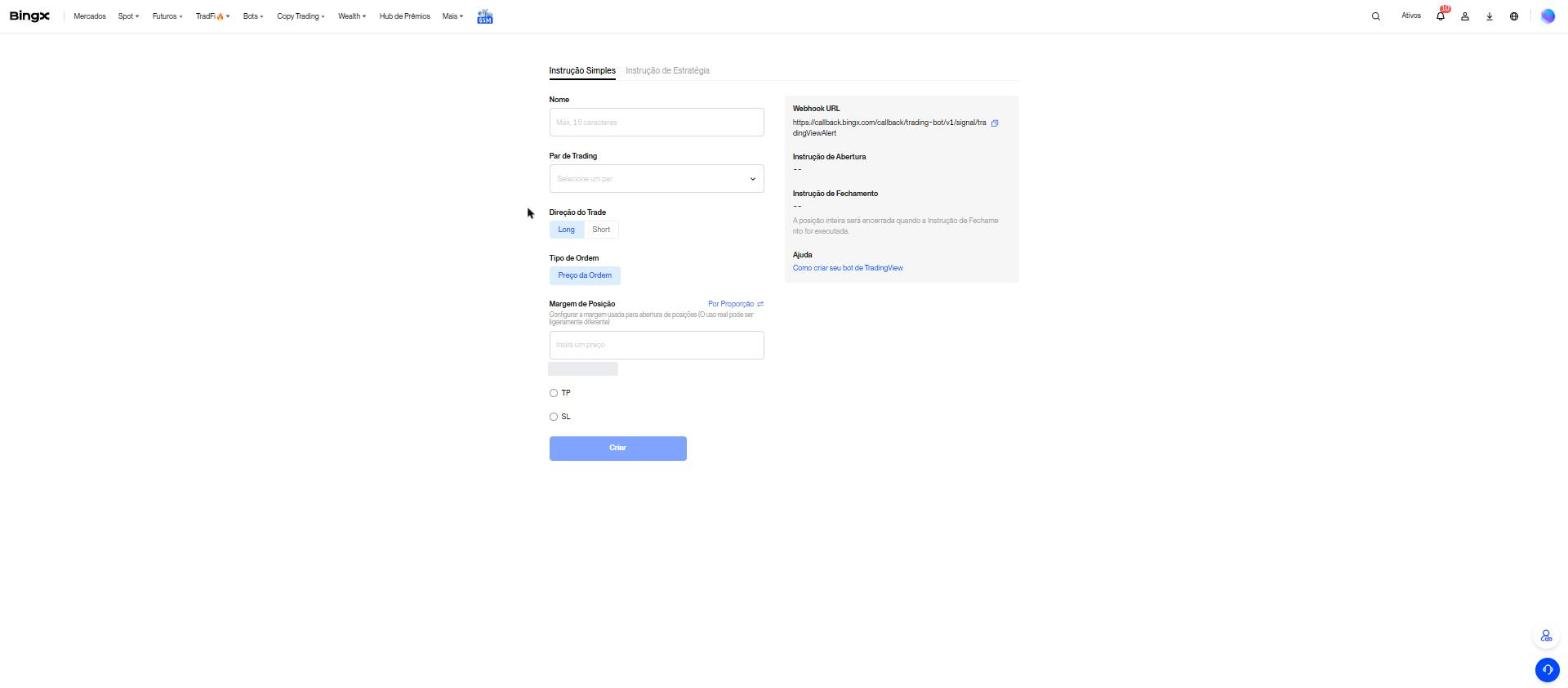
Task: Expand the Wealth menu
Action: [x=352, y=17]
